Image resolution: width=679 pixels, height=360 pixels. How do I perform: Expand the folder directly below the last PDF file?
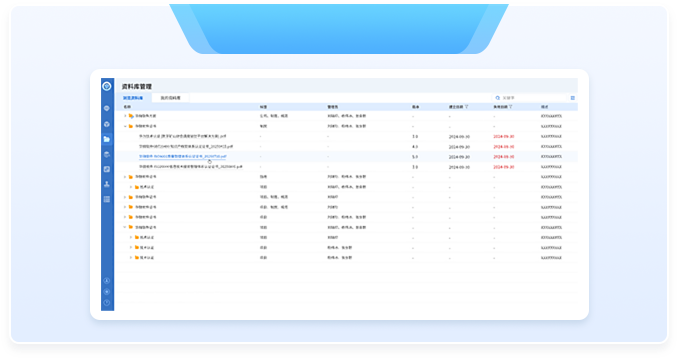125,177
